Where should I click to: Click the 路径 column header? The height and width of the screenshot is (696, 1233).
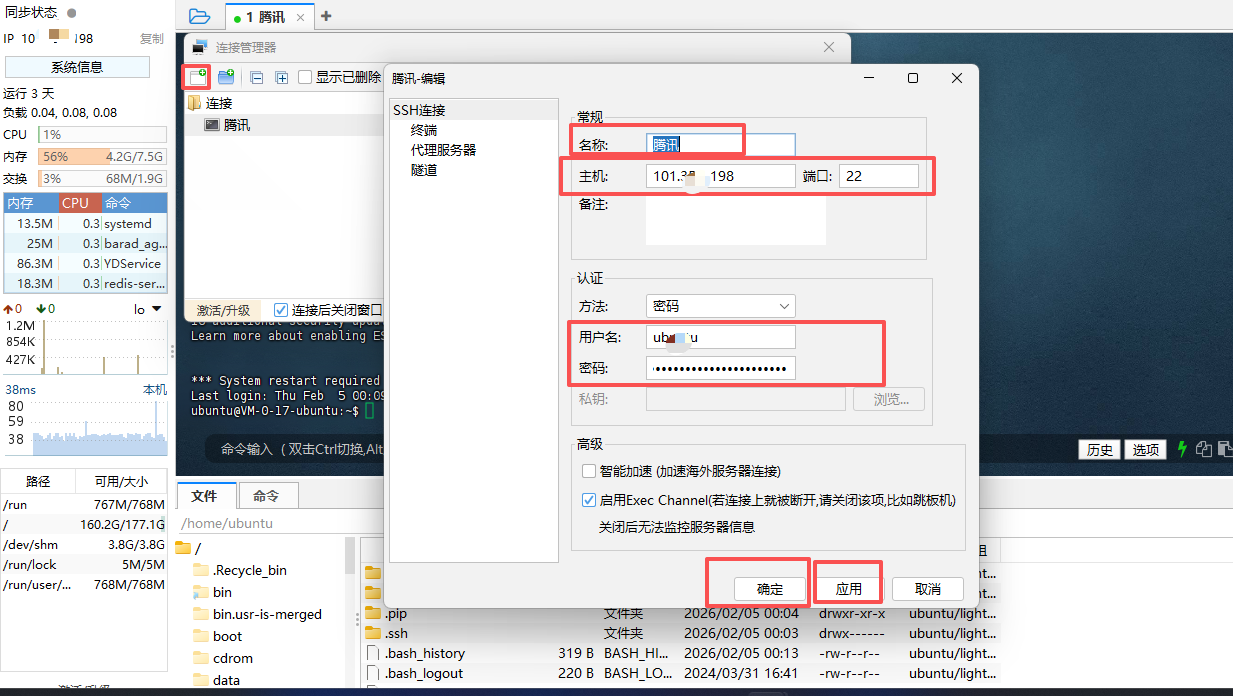click(38, 481)
